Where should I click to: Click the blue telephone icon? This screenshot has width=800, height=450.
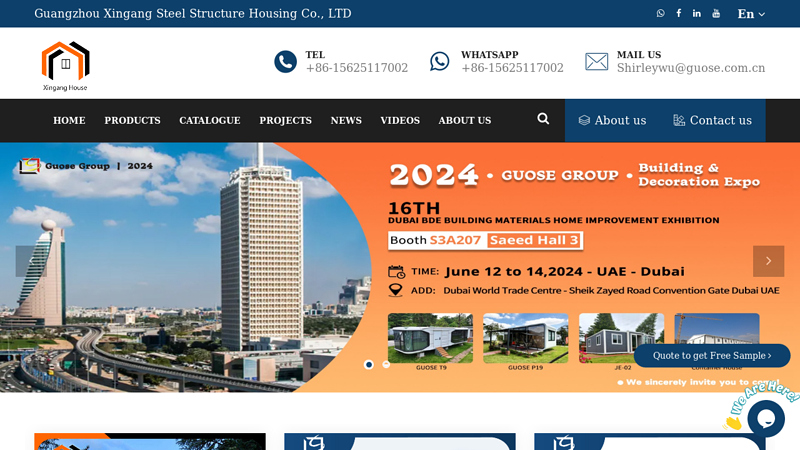(285, 62)
